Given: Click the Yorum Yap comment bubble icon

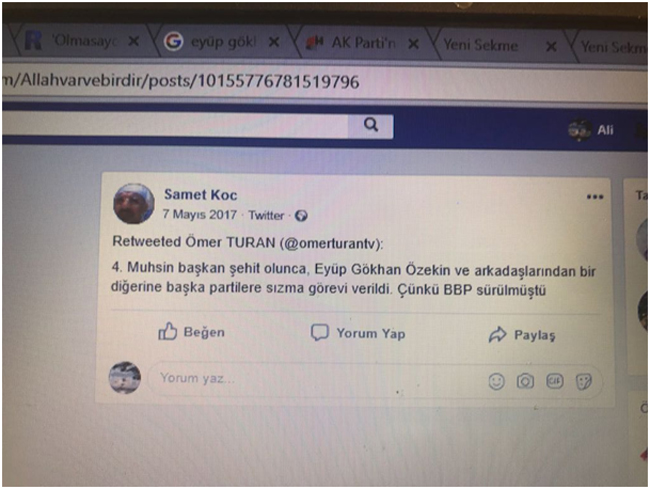Looking at the screenshot, I should [320, 332].
